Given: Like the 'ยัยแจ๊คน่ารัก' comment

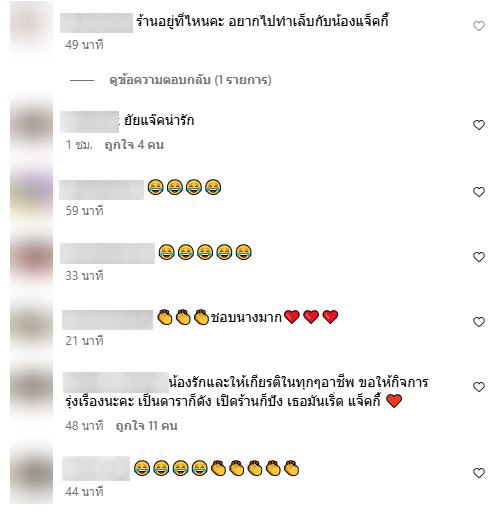Looking at the screenshot, I should [479, 125].
